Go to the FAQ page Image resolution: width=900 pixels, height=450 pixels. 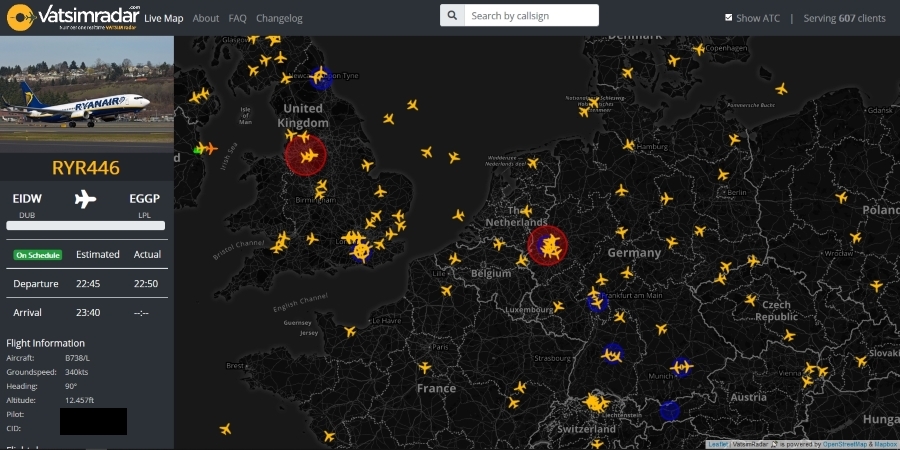point(237,18)
